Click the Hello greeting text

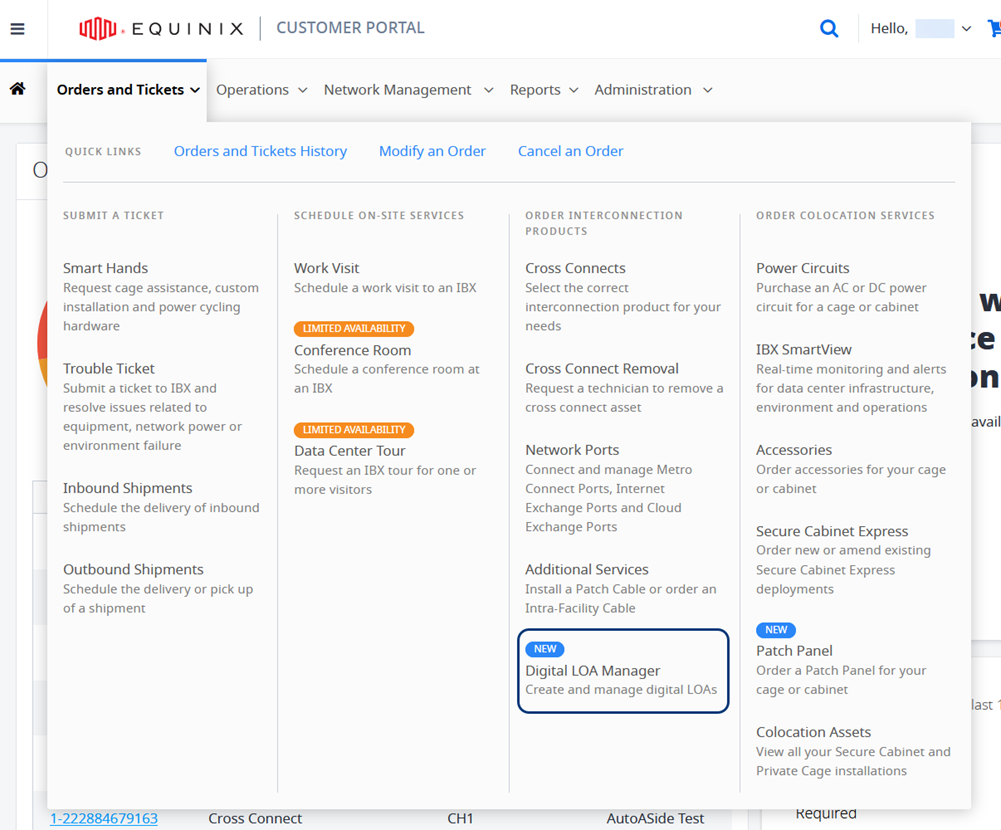(x=889, y=29)
